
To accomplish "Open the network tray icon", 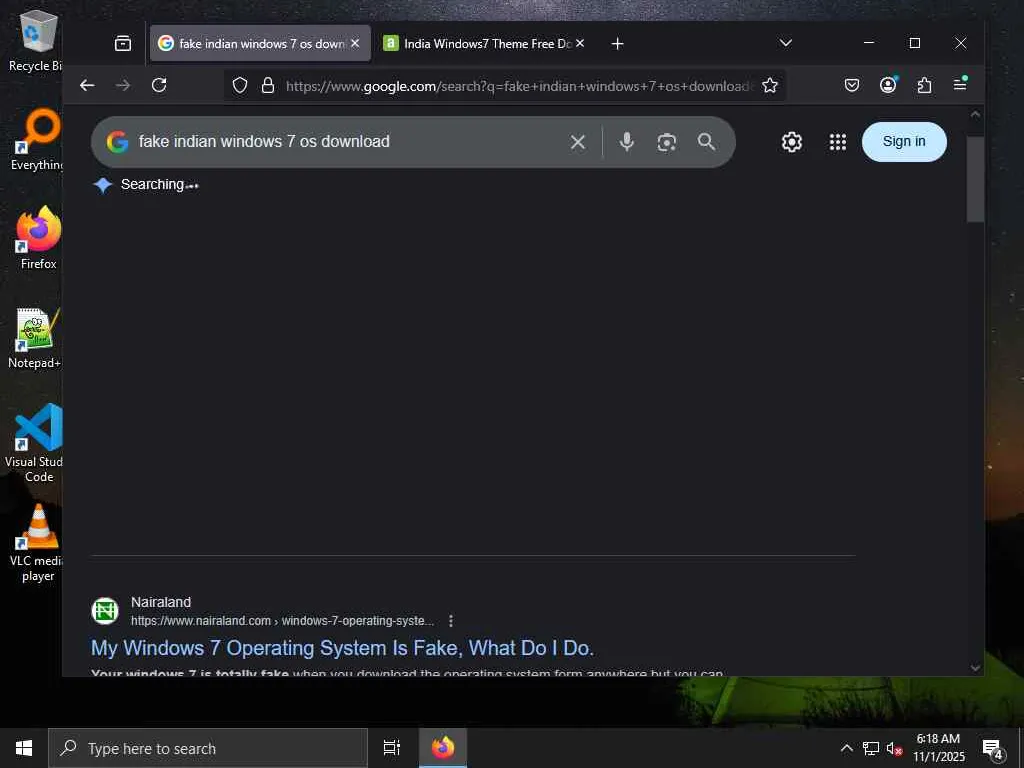I will (x=871, y=748).
